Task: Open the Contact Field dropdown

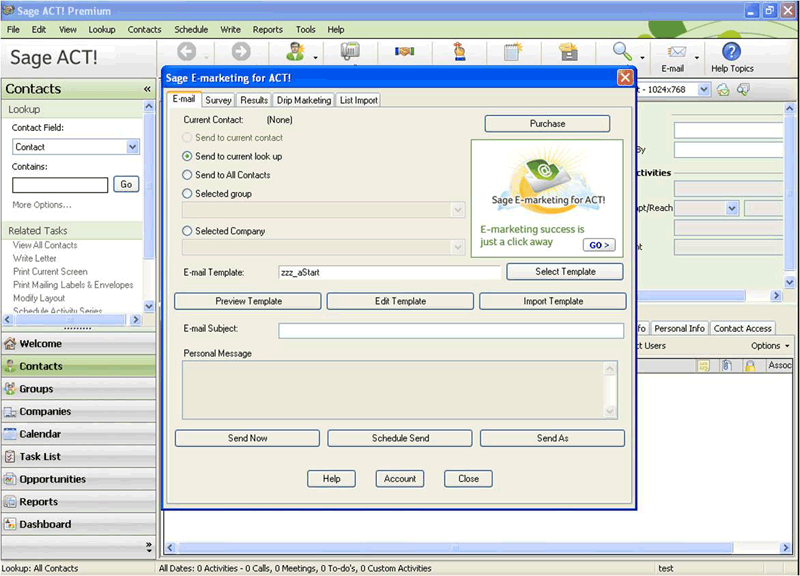Action: pos(133,147)
